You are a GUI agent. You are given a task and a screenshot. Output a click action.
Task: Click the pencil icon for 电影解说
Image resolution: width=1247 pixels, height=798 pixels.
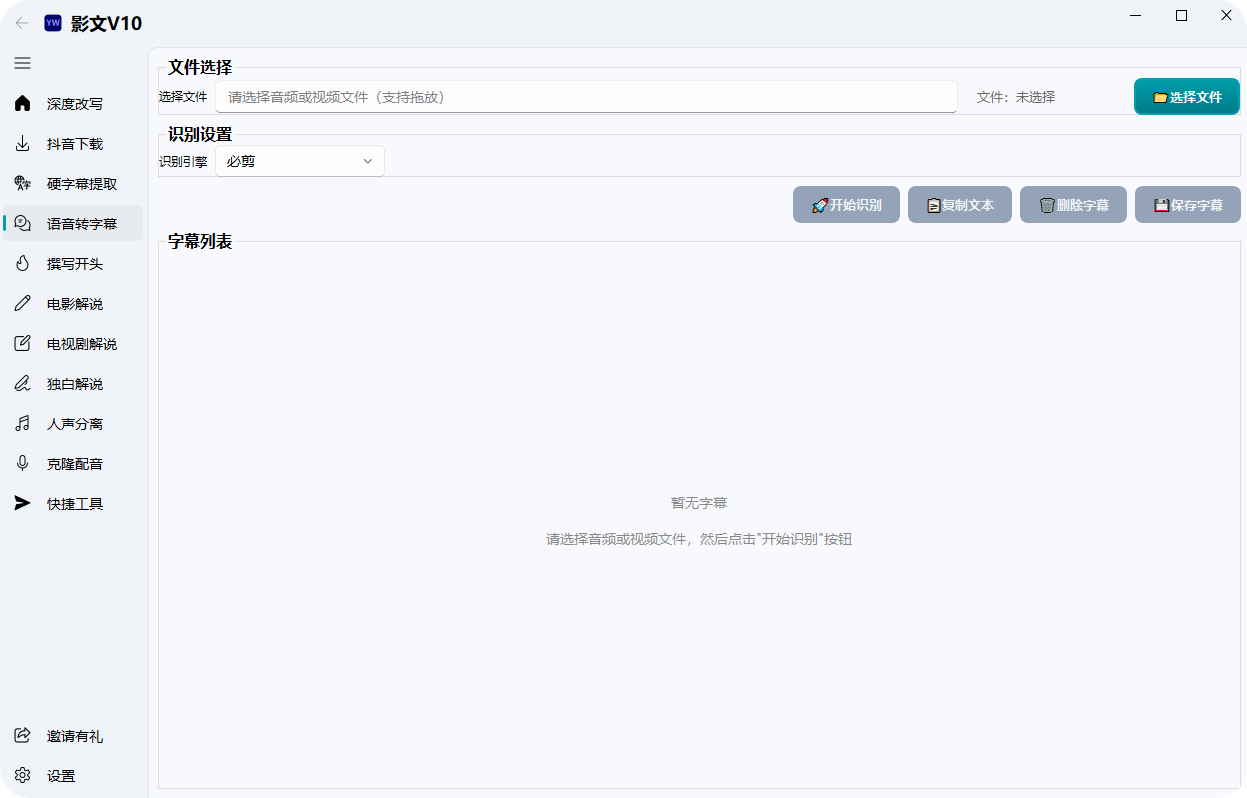22,304
